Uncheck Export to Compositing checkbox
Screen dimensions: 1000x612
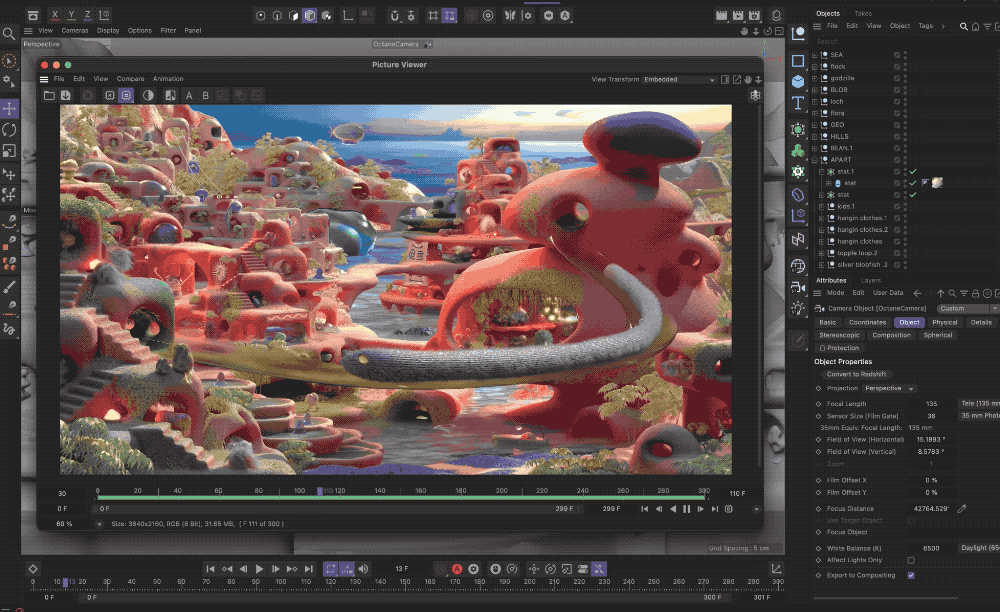[x=910, y=575]
